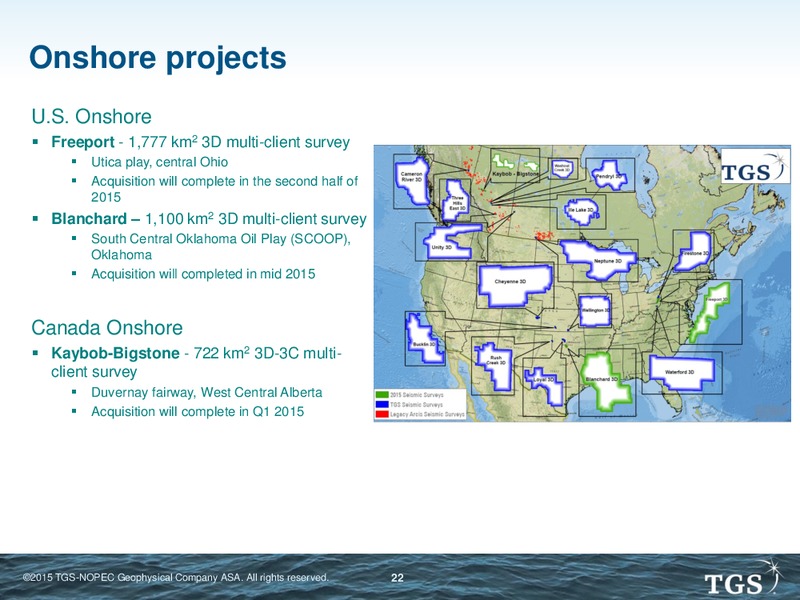Click the blue TGS Seismic Surveys legend swatch
The image size is (800, 600).
tap(382, 404)
